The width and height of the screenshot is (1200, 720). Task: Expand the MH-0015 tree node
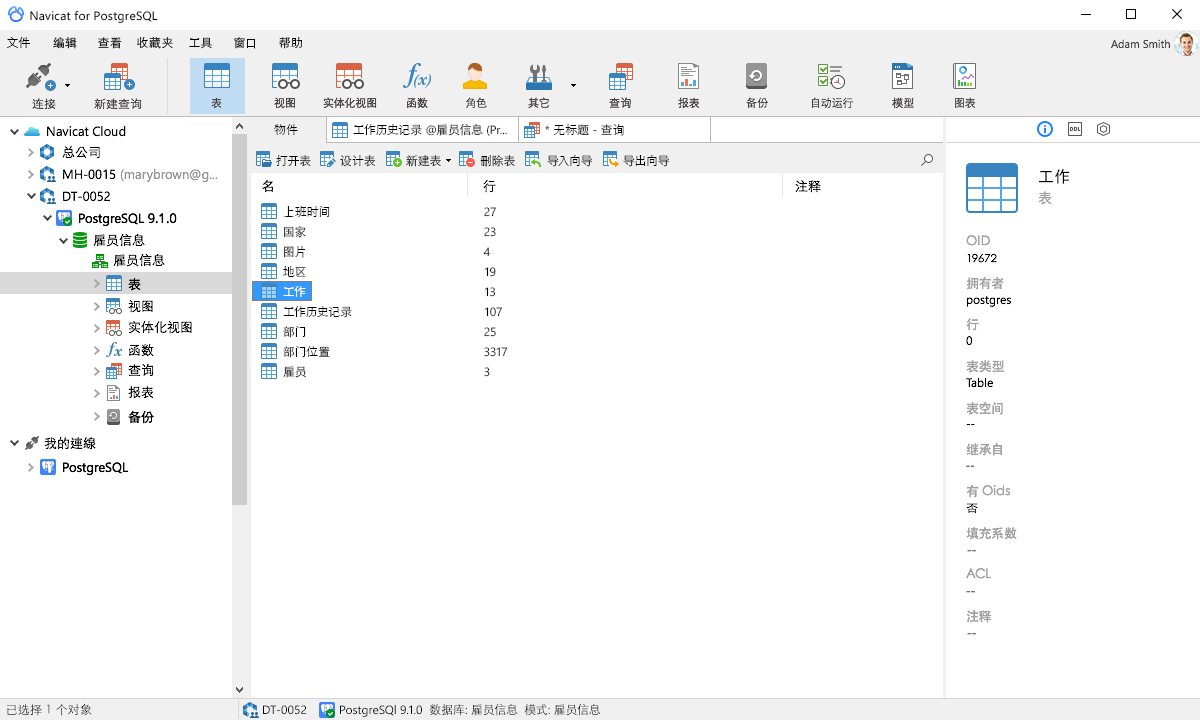pos(31,174)
